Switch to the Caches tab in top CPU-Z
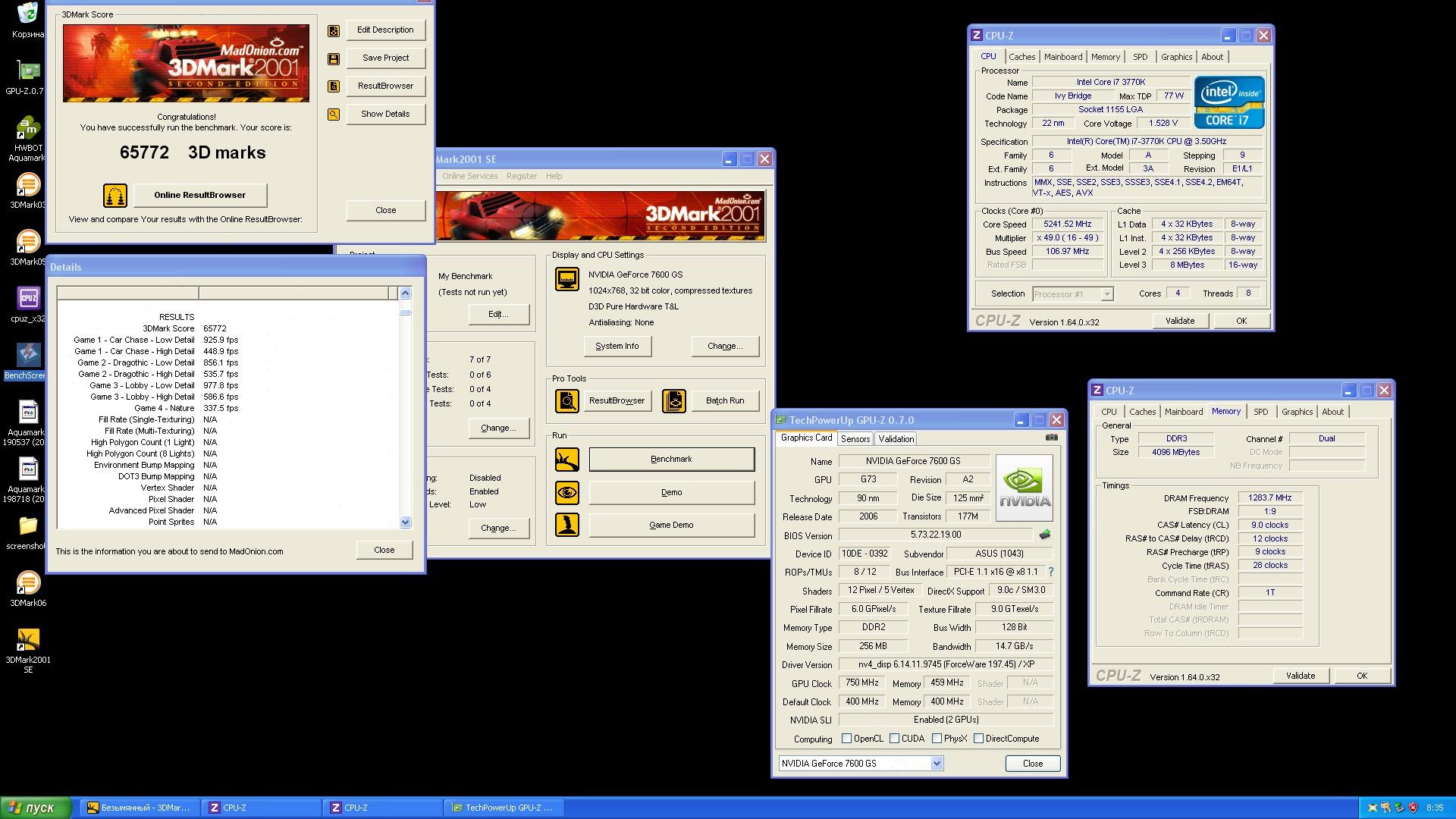This screenshot has width=1456, height=819. [x=1021, y=57]
